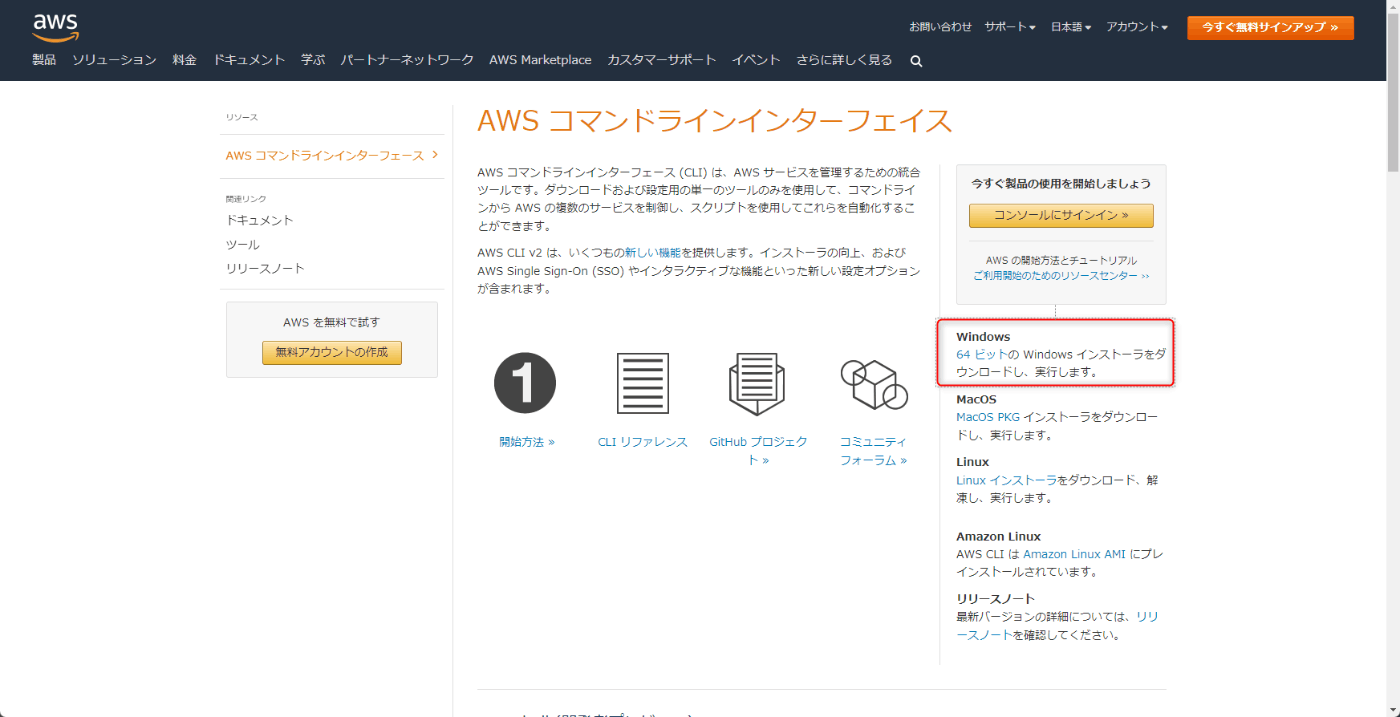This screenshot has width=1400, height=717.
Task: Open the イベント menu item
Action: pyautogui.click(x=756, y=60)
